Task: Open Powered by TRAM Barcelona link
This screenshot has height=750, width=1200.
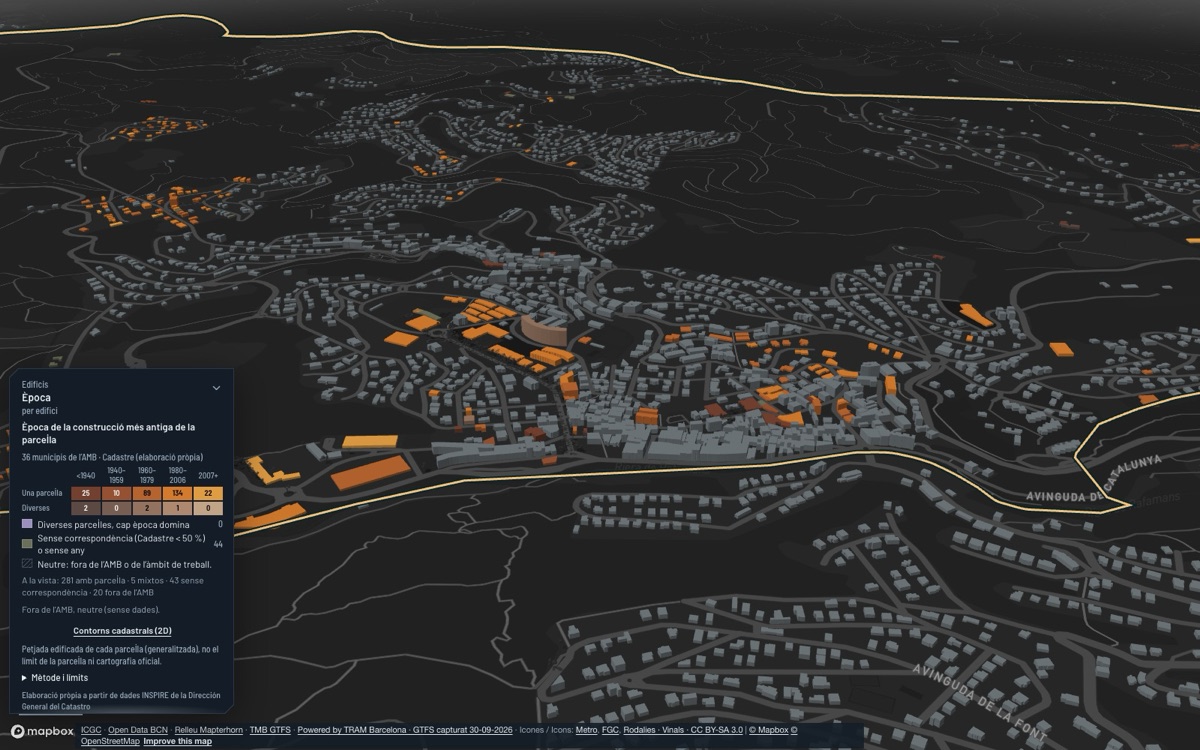Action: coord(352,730)
